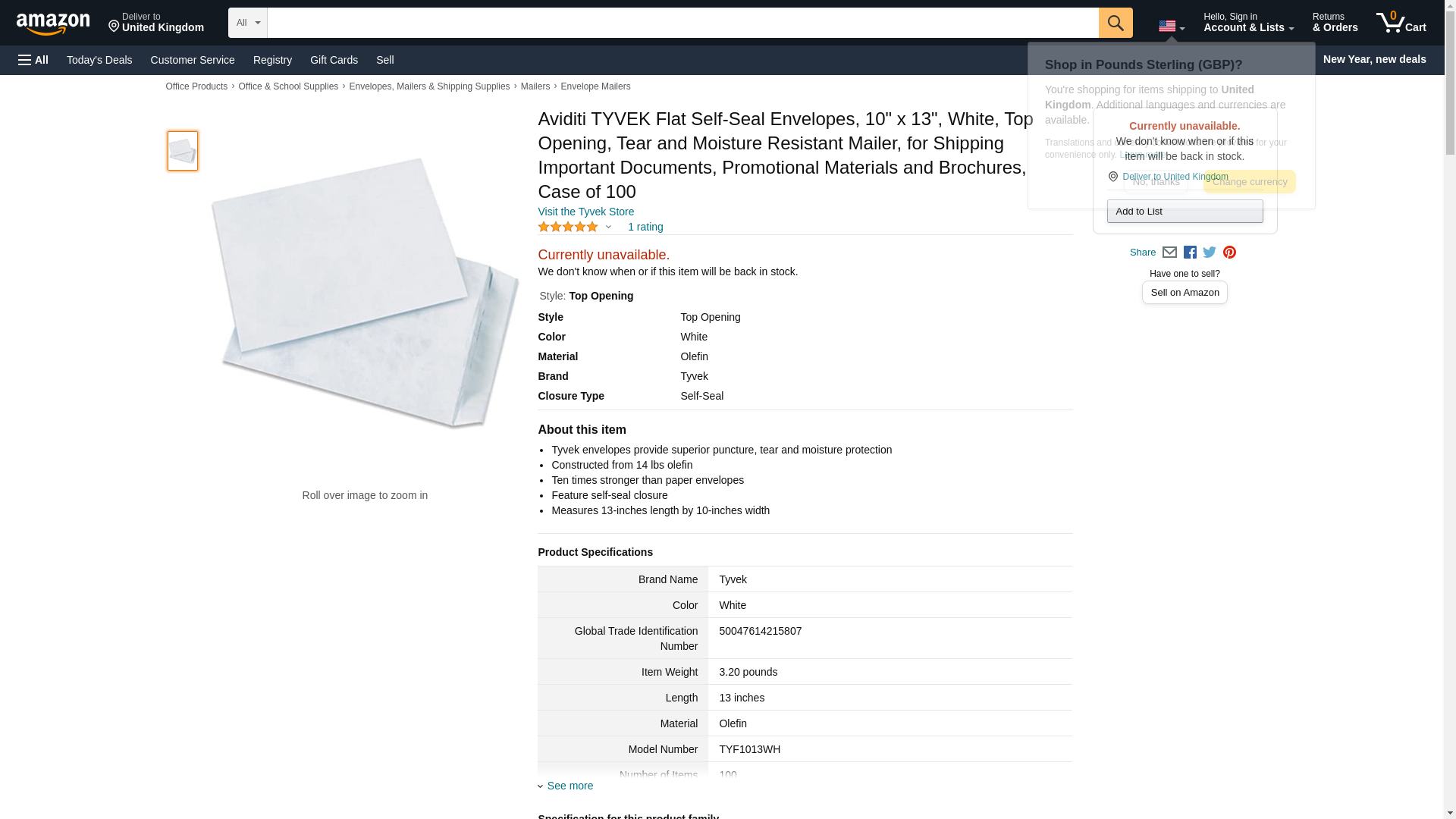Open Account & Lists dropdown
Viewport: 1456px width, 819px height.
tap(1248, 23)
